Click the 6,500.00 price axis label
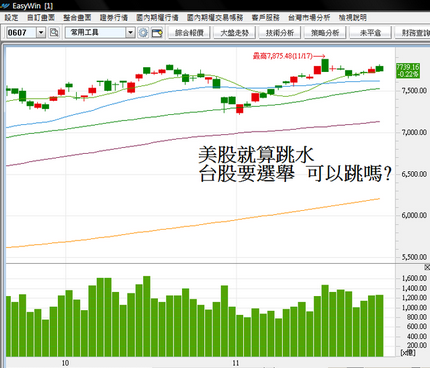 point(414,174)
